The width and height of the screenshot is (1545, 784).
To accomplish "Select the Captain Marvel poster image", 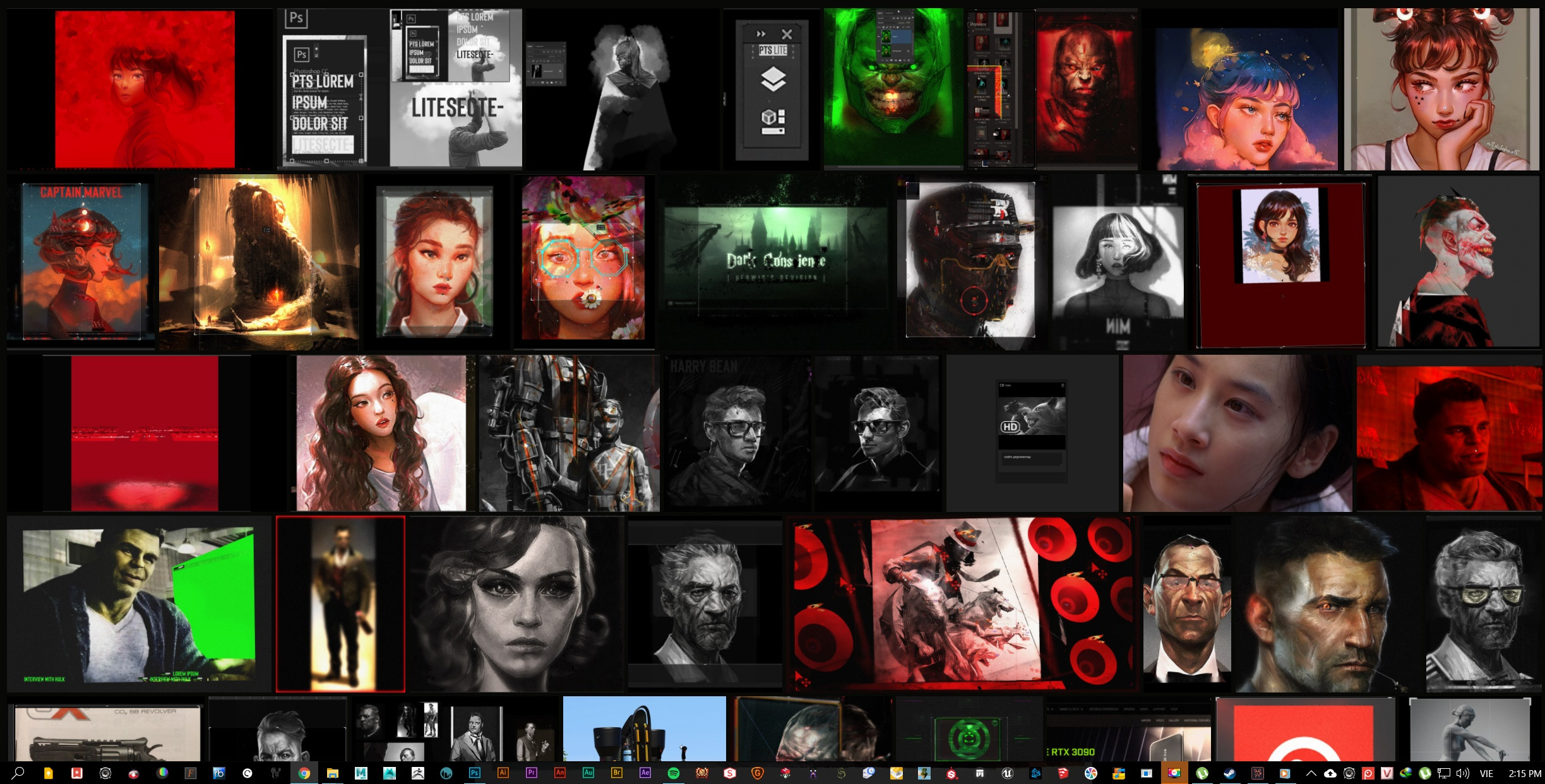I will pos(81,262).
